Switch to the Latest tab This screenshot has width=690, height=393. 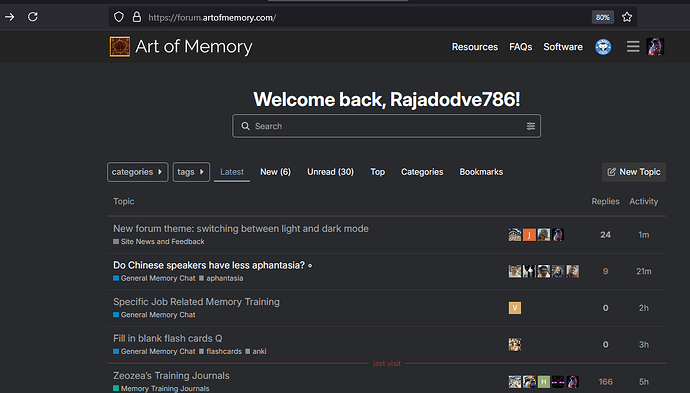(x=232, y=172)
